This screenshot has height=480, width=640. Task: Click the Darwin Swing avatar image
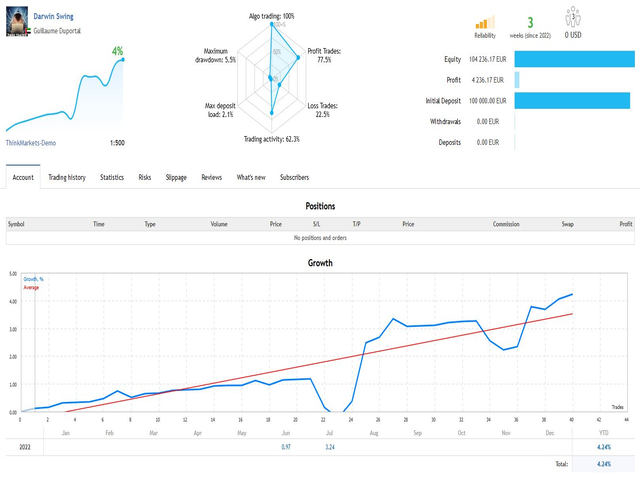click(17, 21)
